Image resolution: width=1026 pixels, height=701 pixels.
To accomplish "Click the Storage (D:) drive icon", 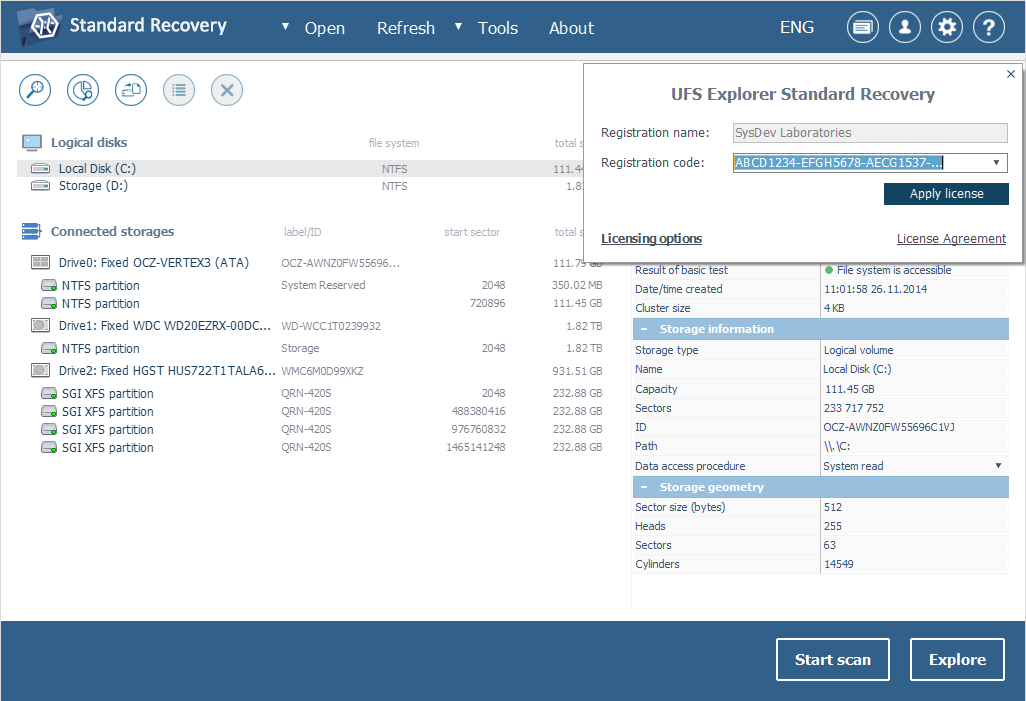I will point(41,186).
